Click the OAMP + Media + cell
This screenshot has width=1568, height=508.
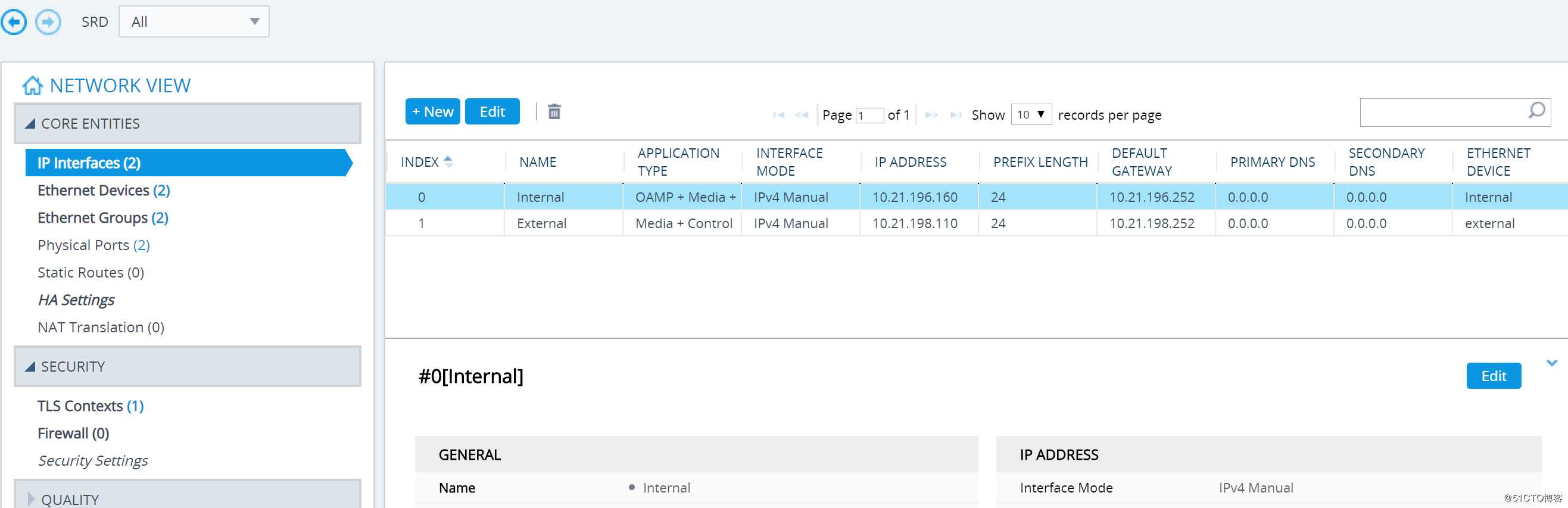click(x=682, y=197)
